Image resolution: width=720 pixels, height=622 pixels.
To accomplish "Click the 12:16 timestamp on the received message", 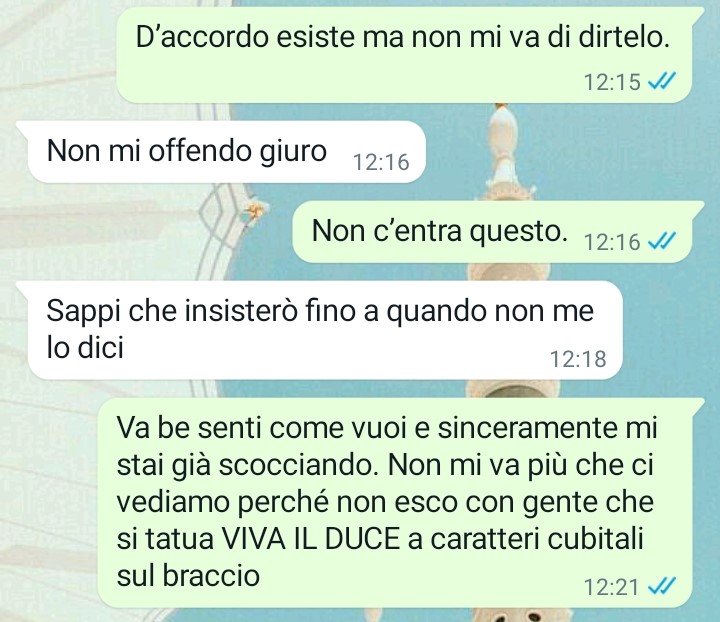I will (x=381, y=163).
